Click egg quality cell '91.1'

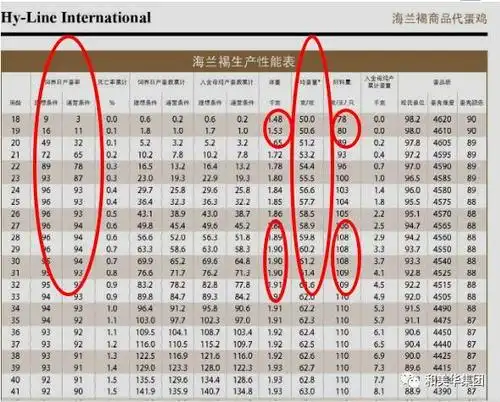pos(412,320)
